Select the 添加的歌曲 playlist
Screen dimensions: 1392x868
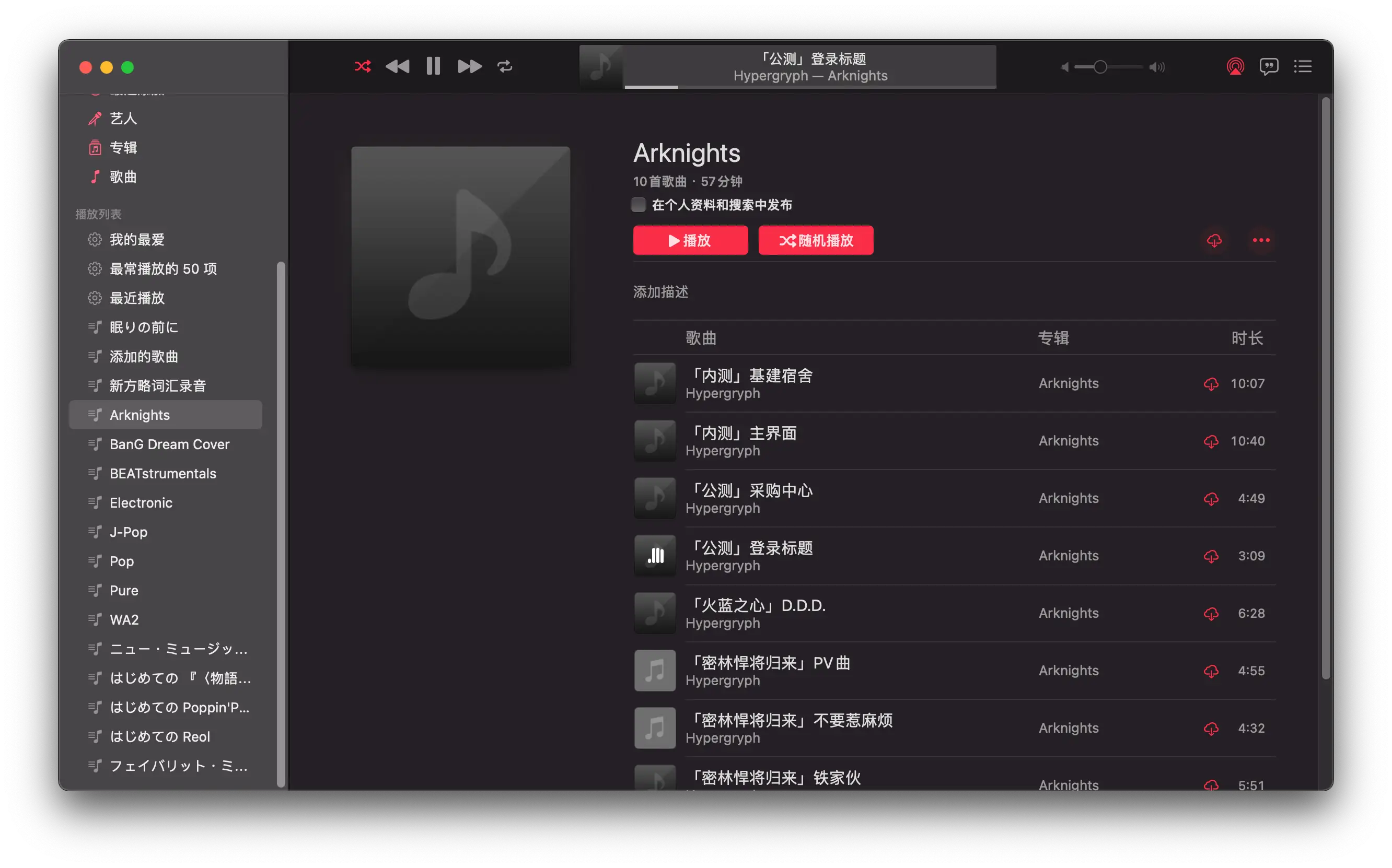[166, 357]
